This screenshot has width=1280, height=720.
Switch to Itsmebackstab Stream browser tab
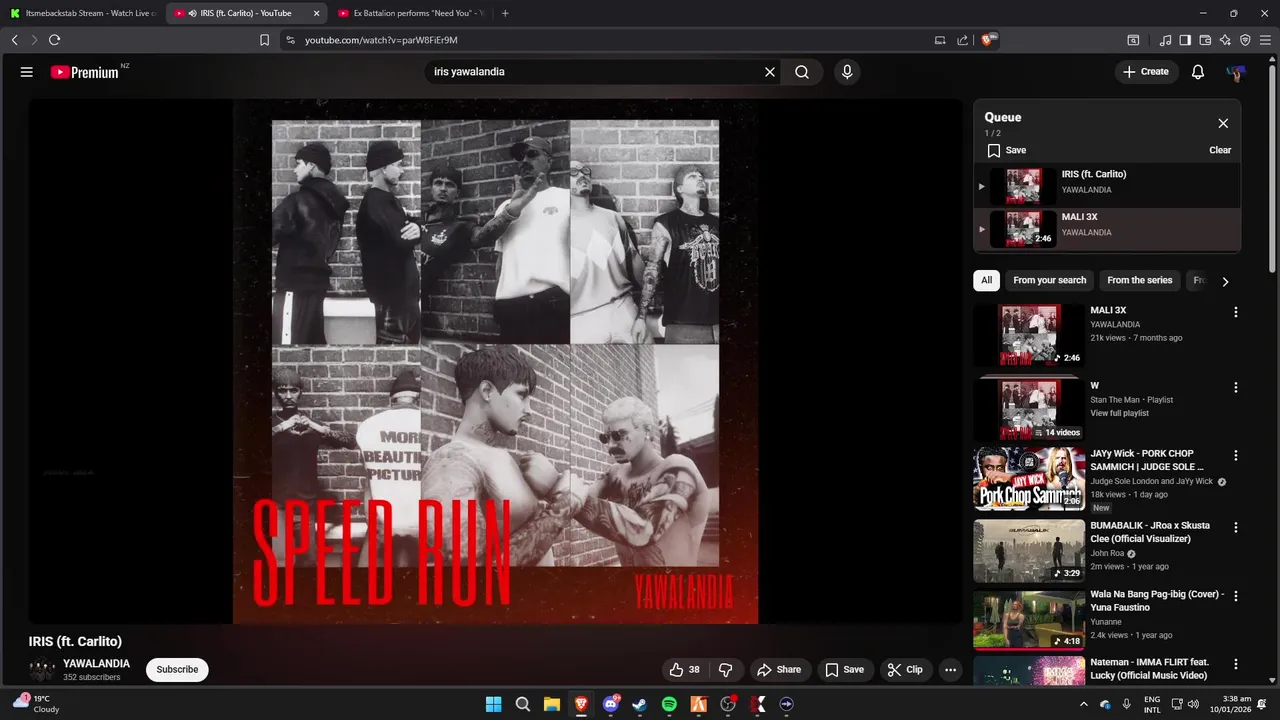(x=83, y=13)
